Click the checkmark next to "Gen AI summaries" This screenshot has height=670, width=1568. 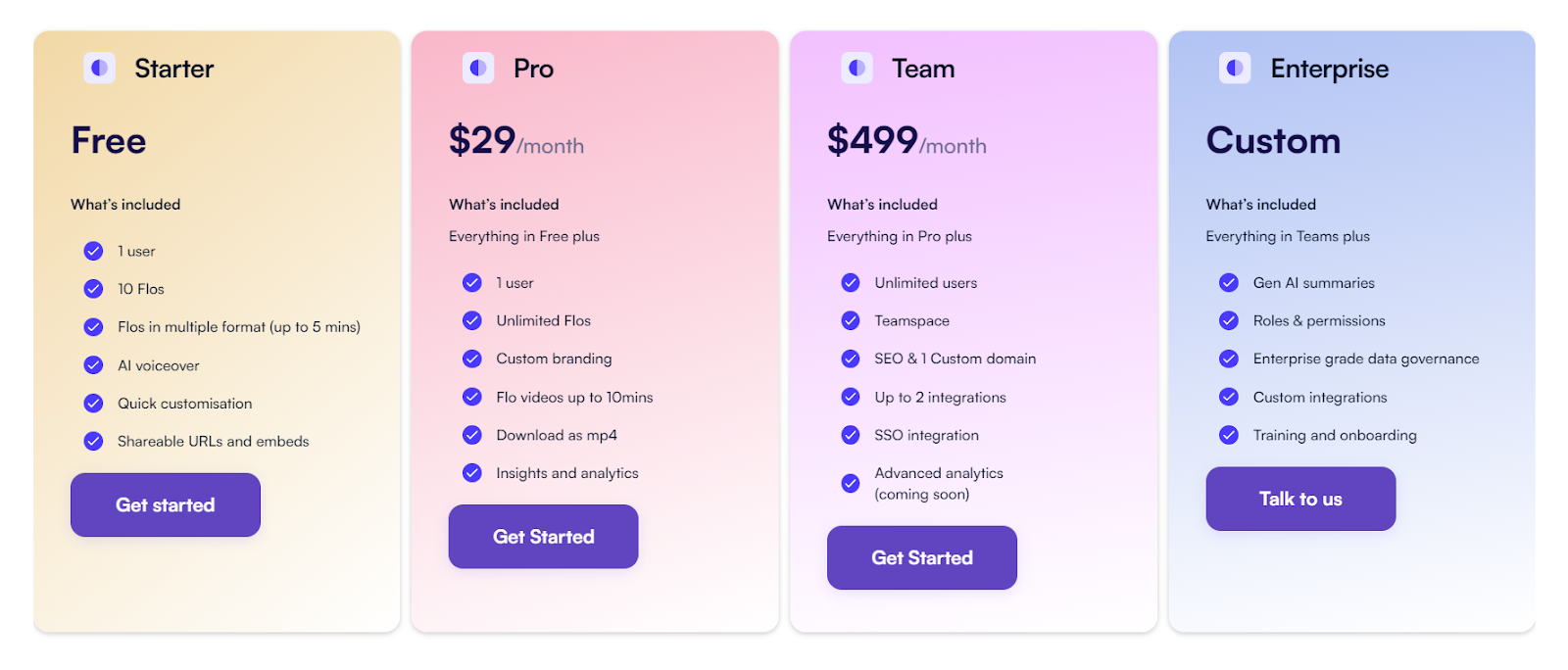1229,282
